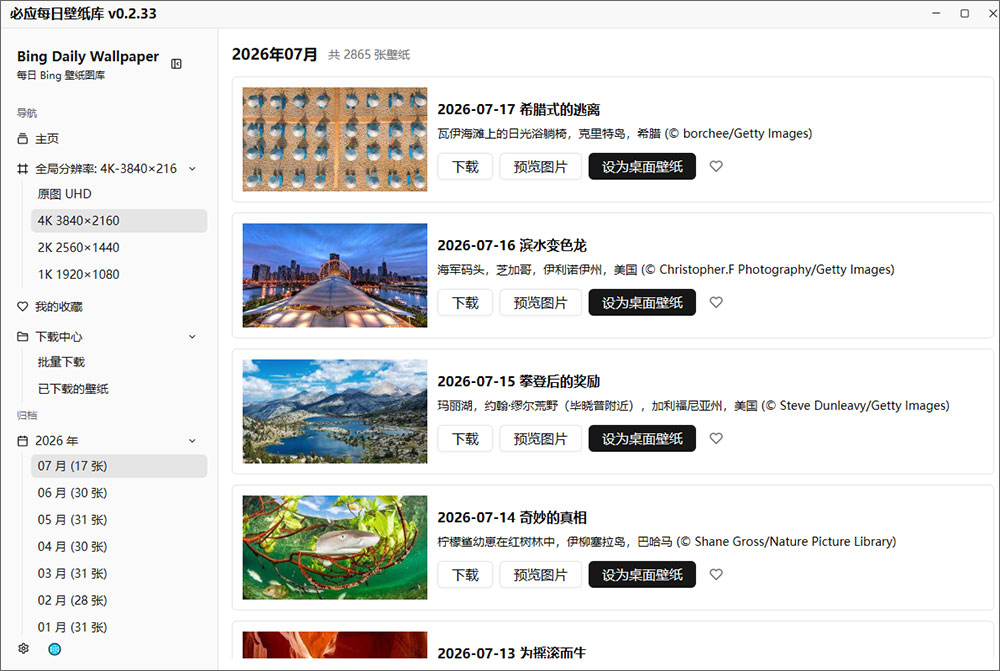Click the globe language icon
1000x671 pixels.
[x=55, y=649]
